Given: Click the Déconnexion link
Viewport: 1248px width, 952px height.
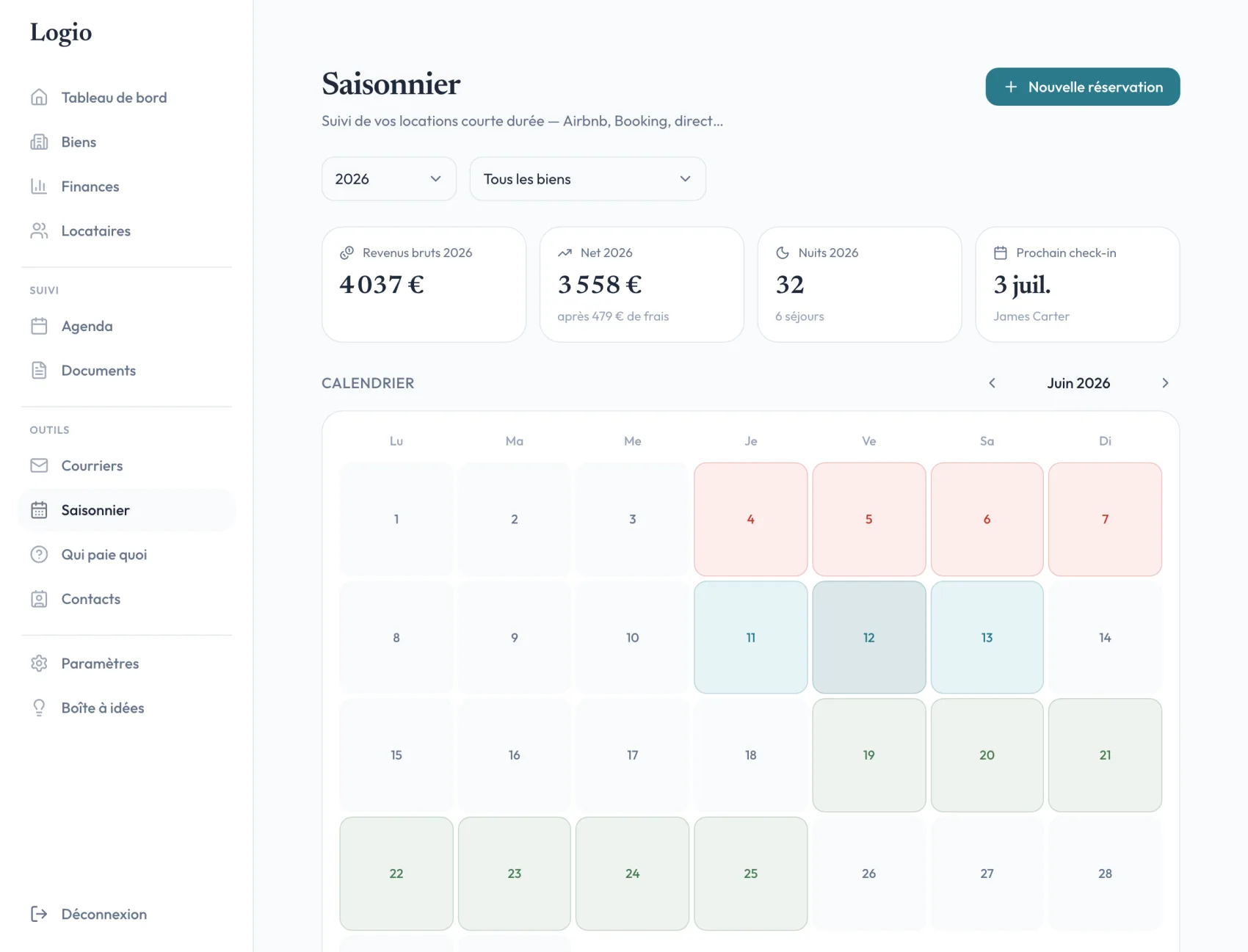Looking at the screenshot, I should pos(126,914).
